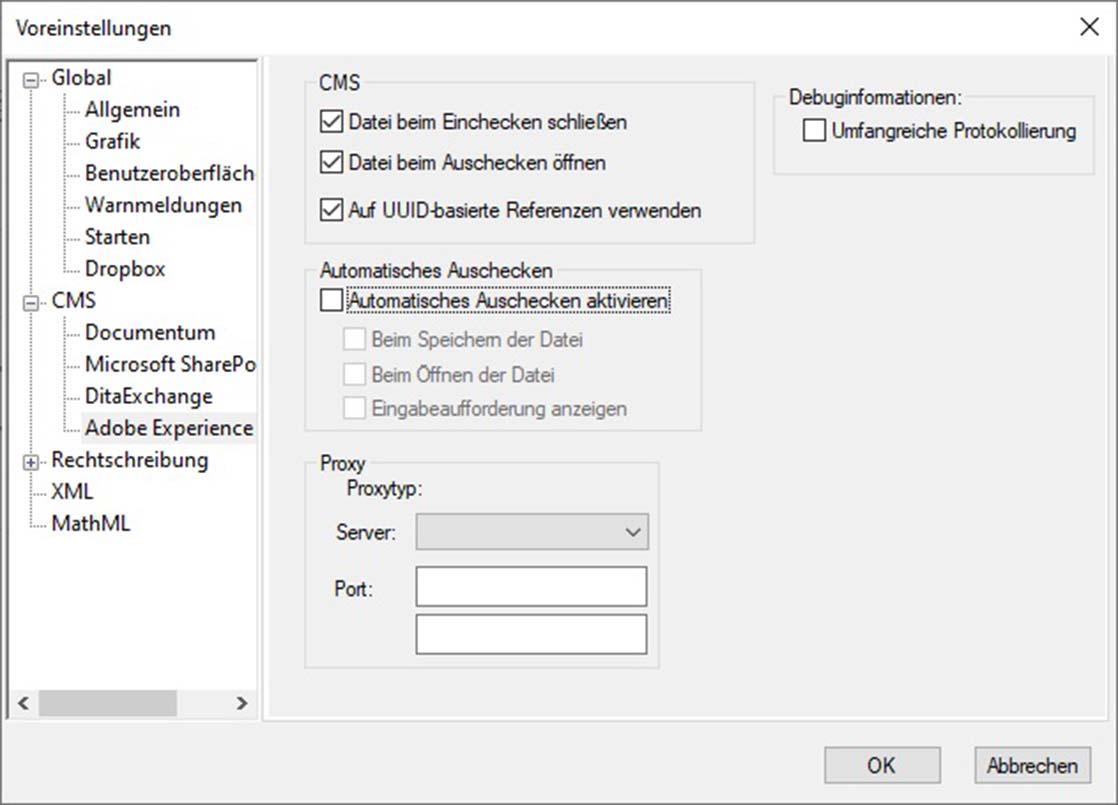Click the Abbrechen button

1032,766
